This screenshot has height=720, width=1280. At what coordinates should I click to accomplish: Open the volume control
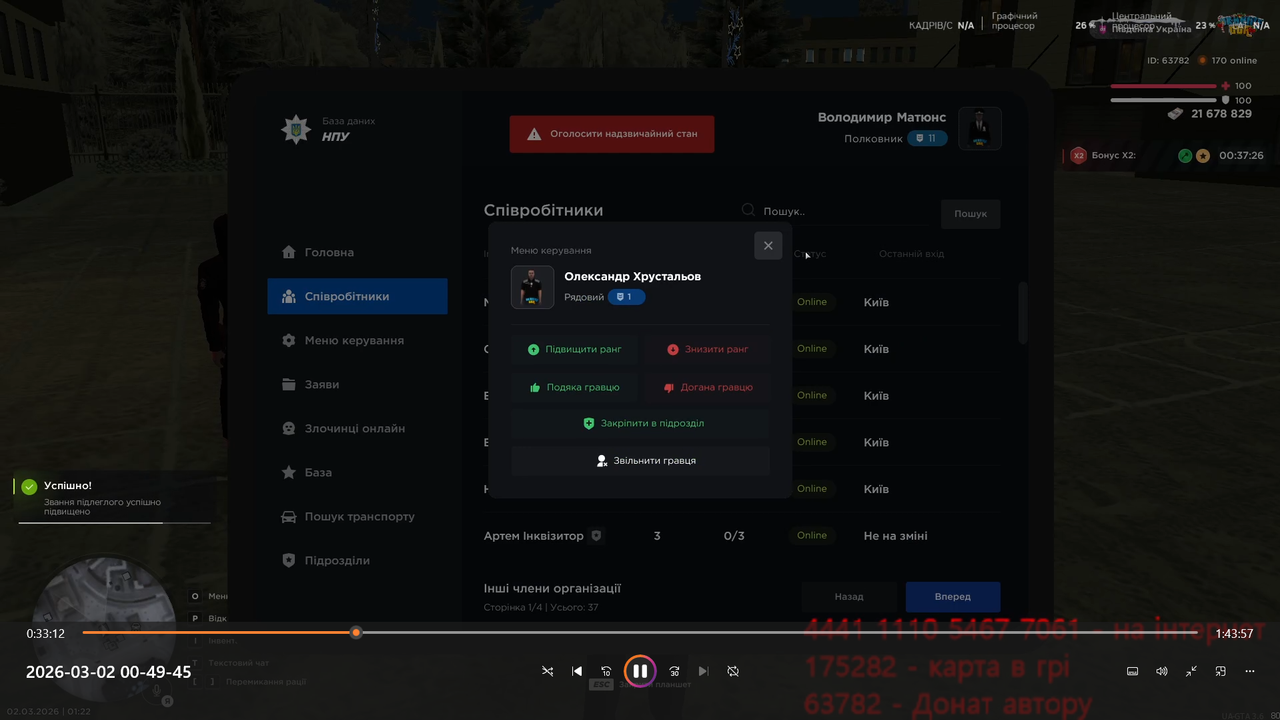pos(1162,671)
